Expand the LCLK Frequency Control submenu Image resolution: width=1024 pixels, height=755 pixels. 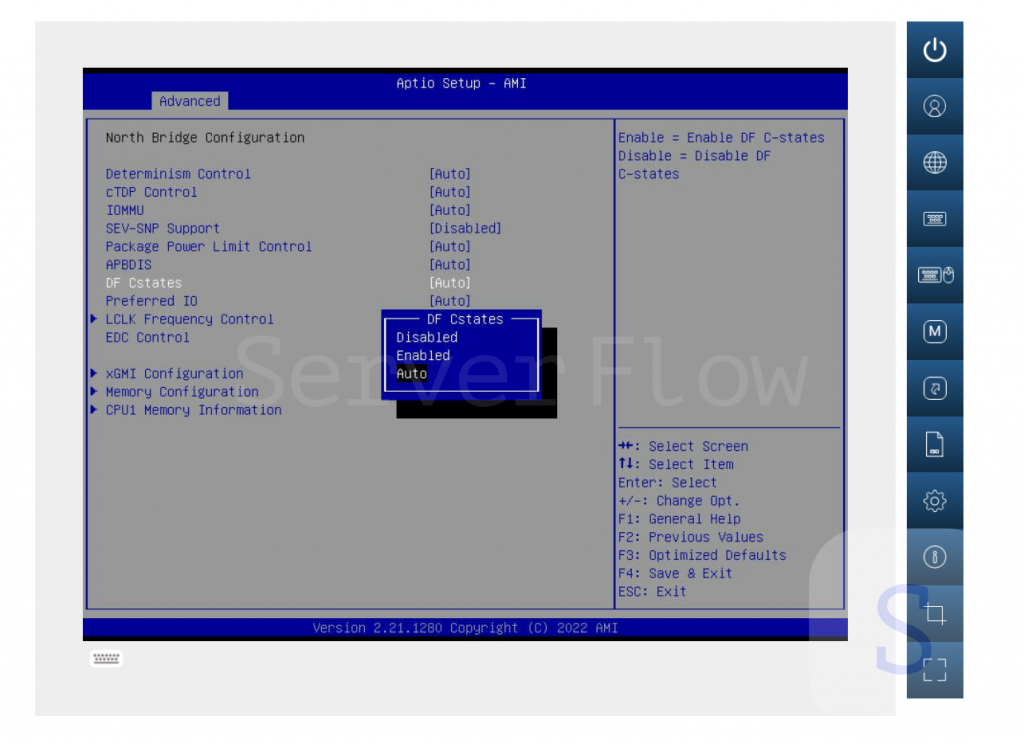[189, 319]
